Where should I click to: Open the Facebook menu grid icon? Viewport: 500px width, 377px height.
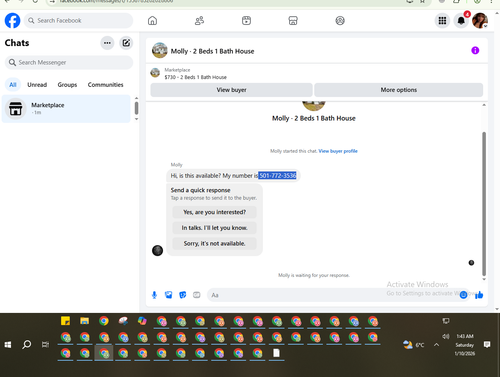point(442,21)
